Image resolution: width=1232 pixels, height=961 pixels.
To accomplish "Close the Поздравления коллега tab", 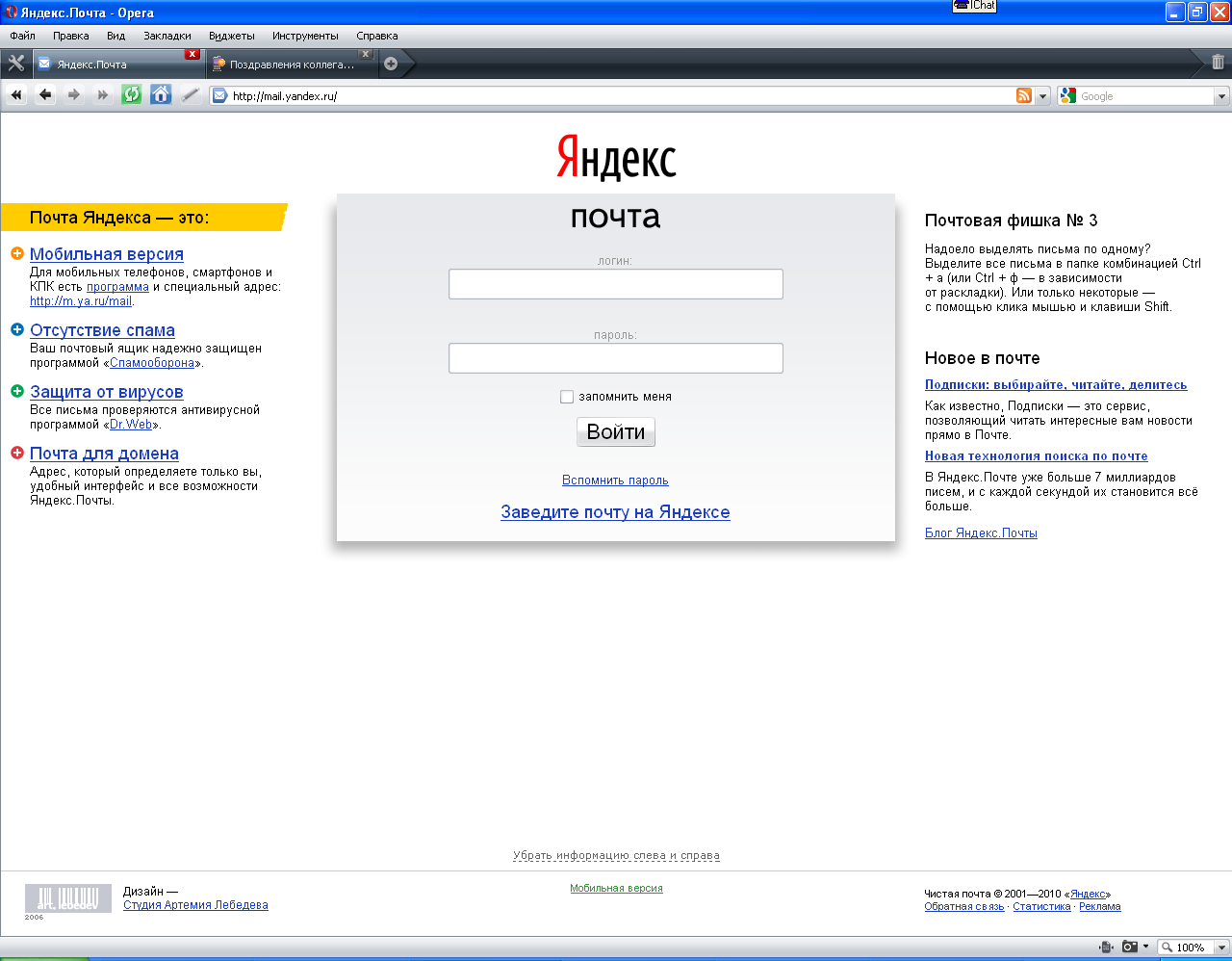I will 366,55.
